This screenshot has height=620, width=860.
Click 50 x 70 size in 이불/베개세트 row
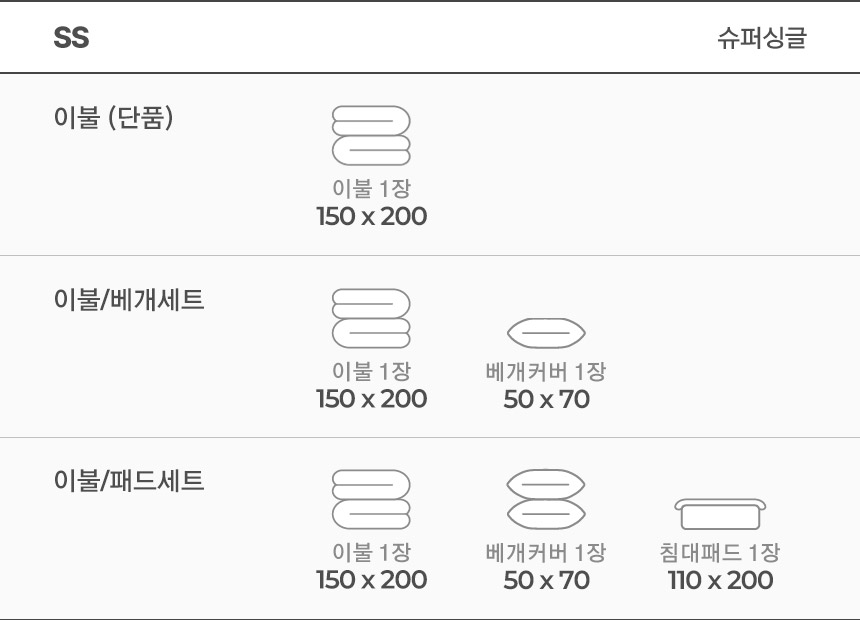546,399
